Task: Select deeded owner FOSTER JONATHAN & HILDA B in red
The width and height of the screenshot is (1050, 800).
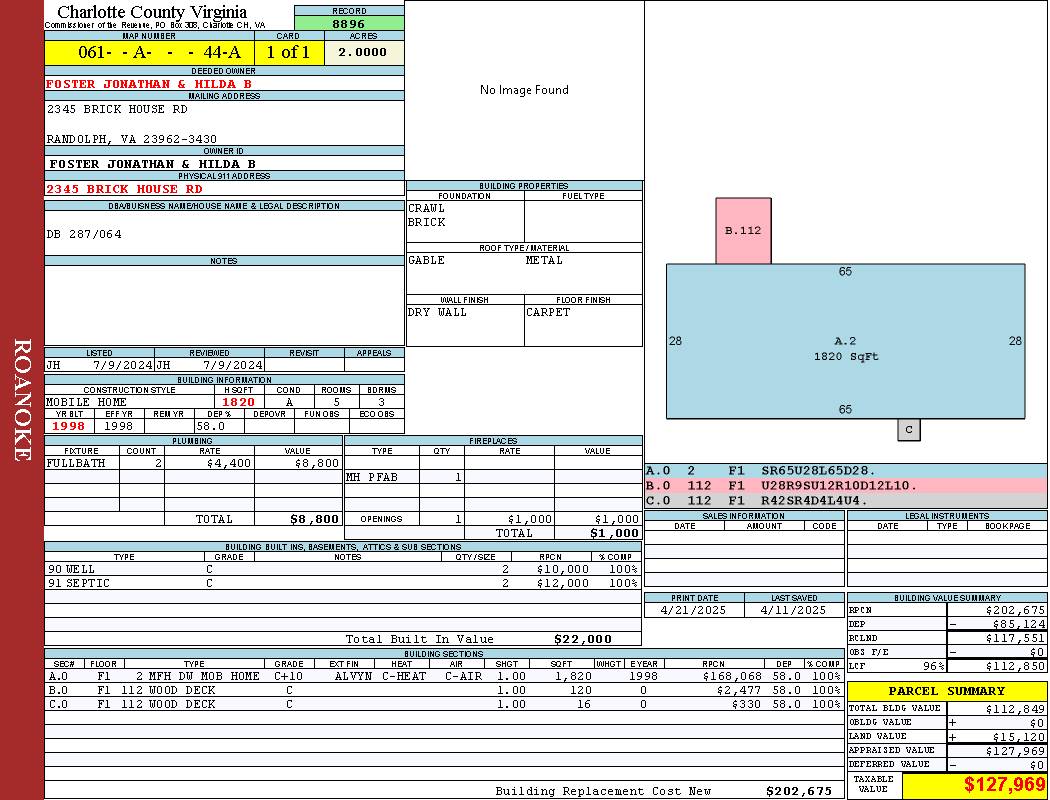Action: pos(149,84)
